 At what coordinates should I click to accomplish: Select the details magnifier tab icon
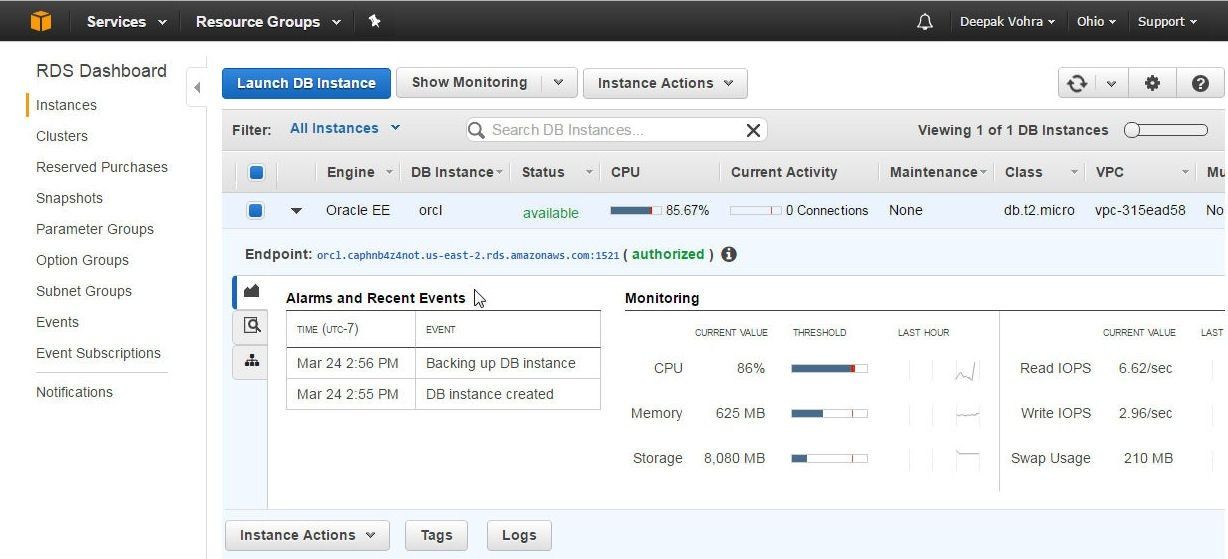251,325
